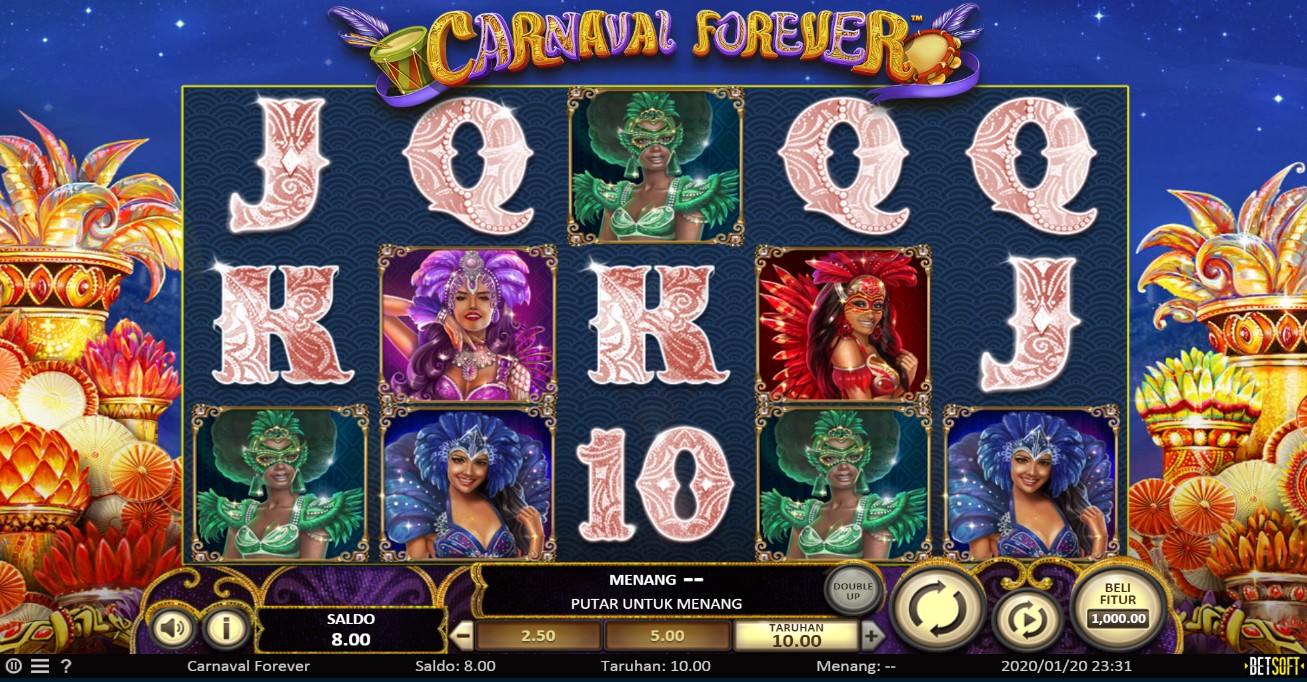The width and height of the screenshot is (1307, 682).
Task: Click the Betsoft logo
Action: point(1273,666)
